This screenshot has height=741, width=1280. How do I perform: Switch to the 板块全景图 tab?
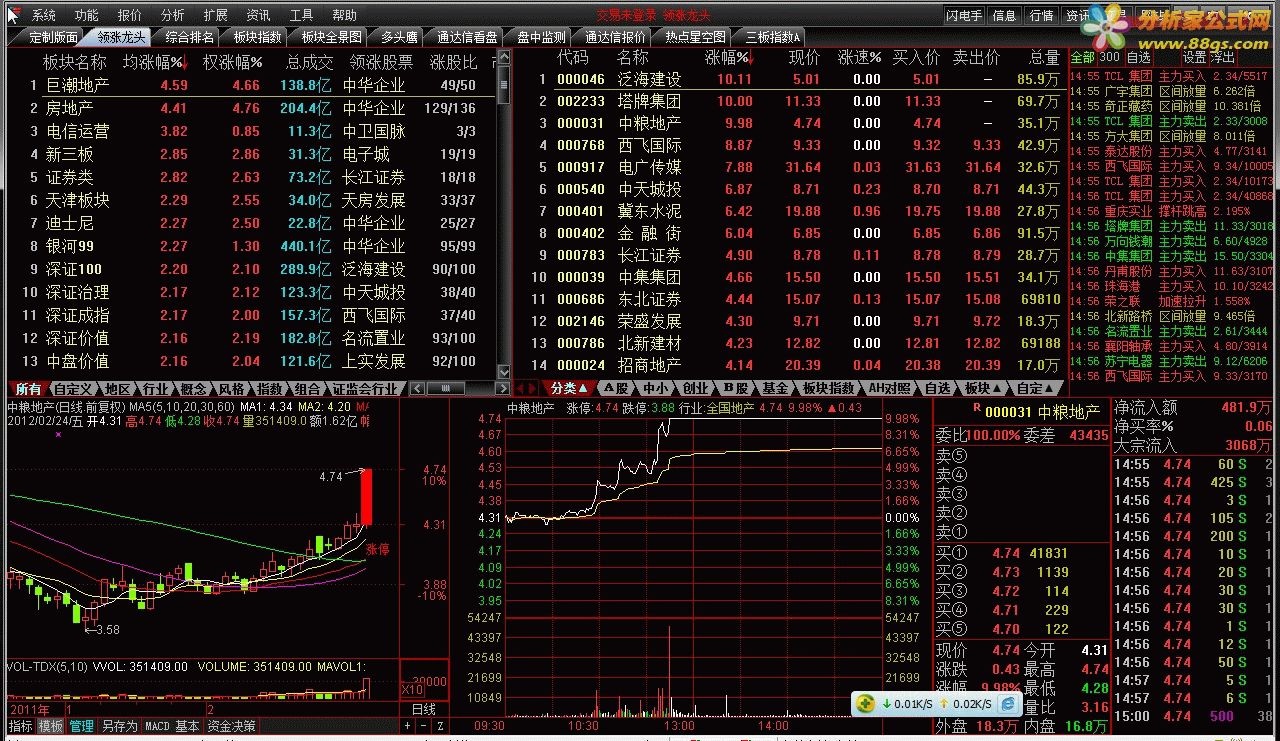332,36
